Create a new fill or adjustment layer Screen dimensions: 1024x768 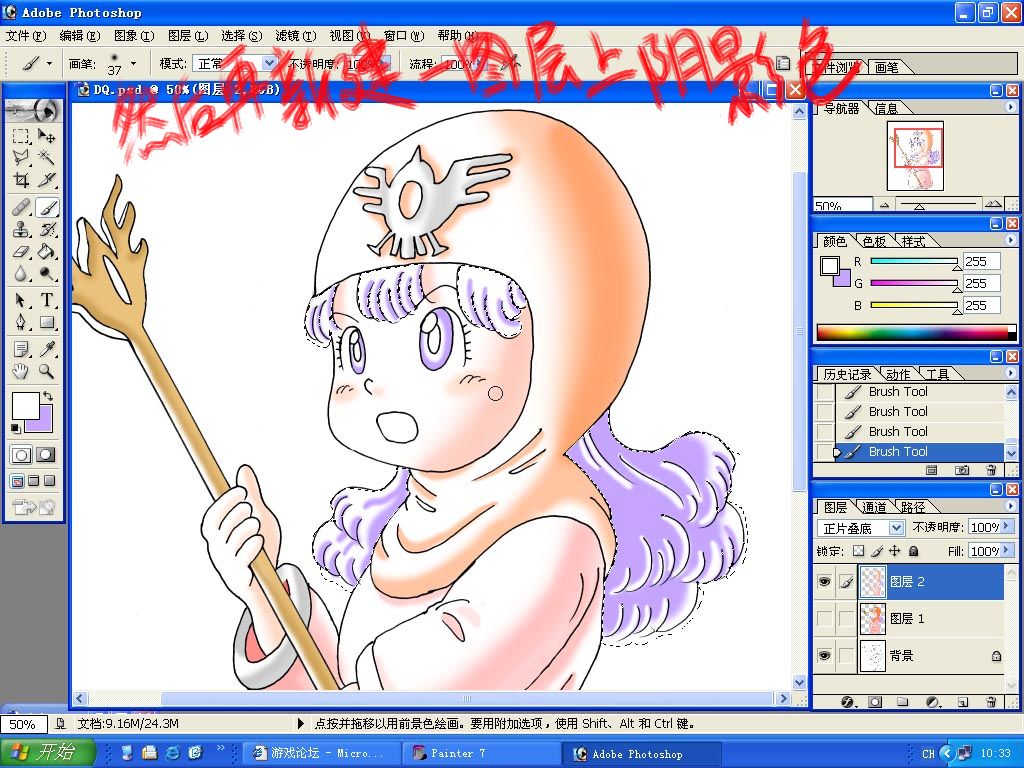point(933,702)
